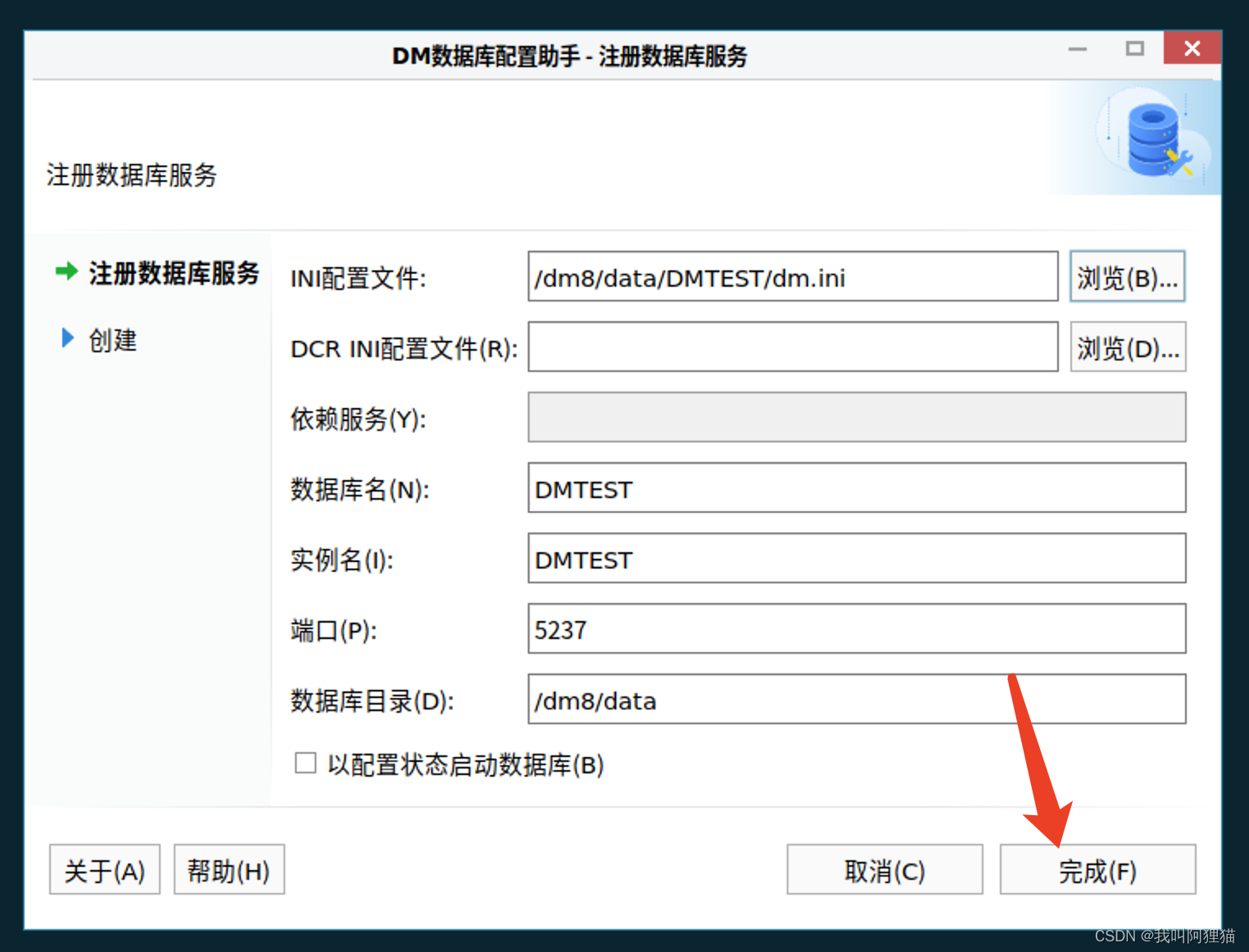
Task: Edit the 数据库名(N) DMTEST field
Action: (x=856, y=488)
